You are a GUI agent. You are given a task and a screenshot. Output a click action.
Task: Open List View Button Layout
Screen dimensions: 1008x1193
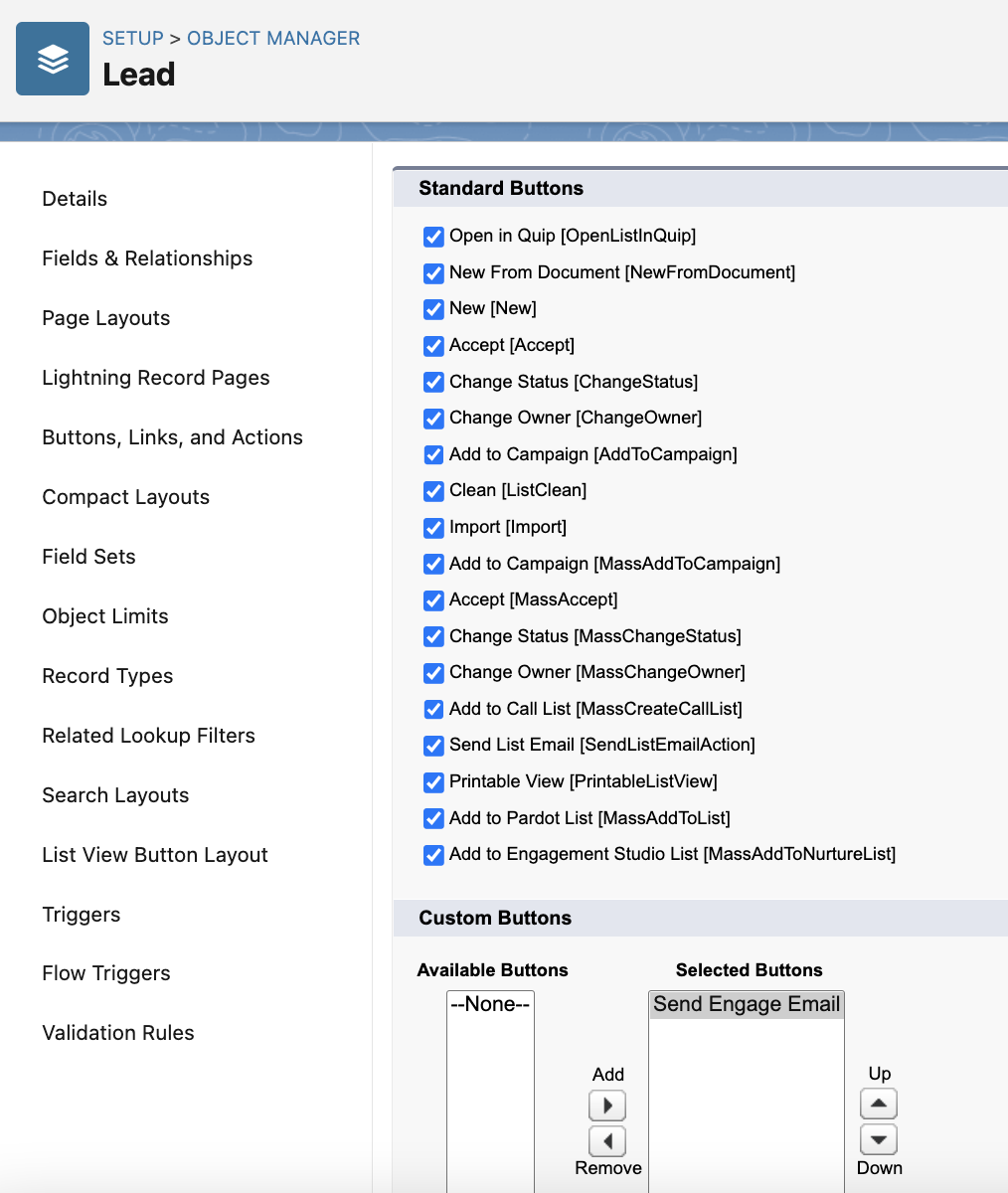(x=155, y=855)
